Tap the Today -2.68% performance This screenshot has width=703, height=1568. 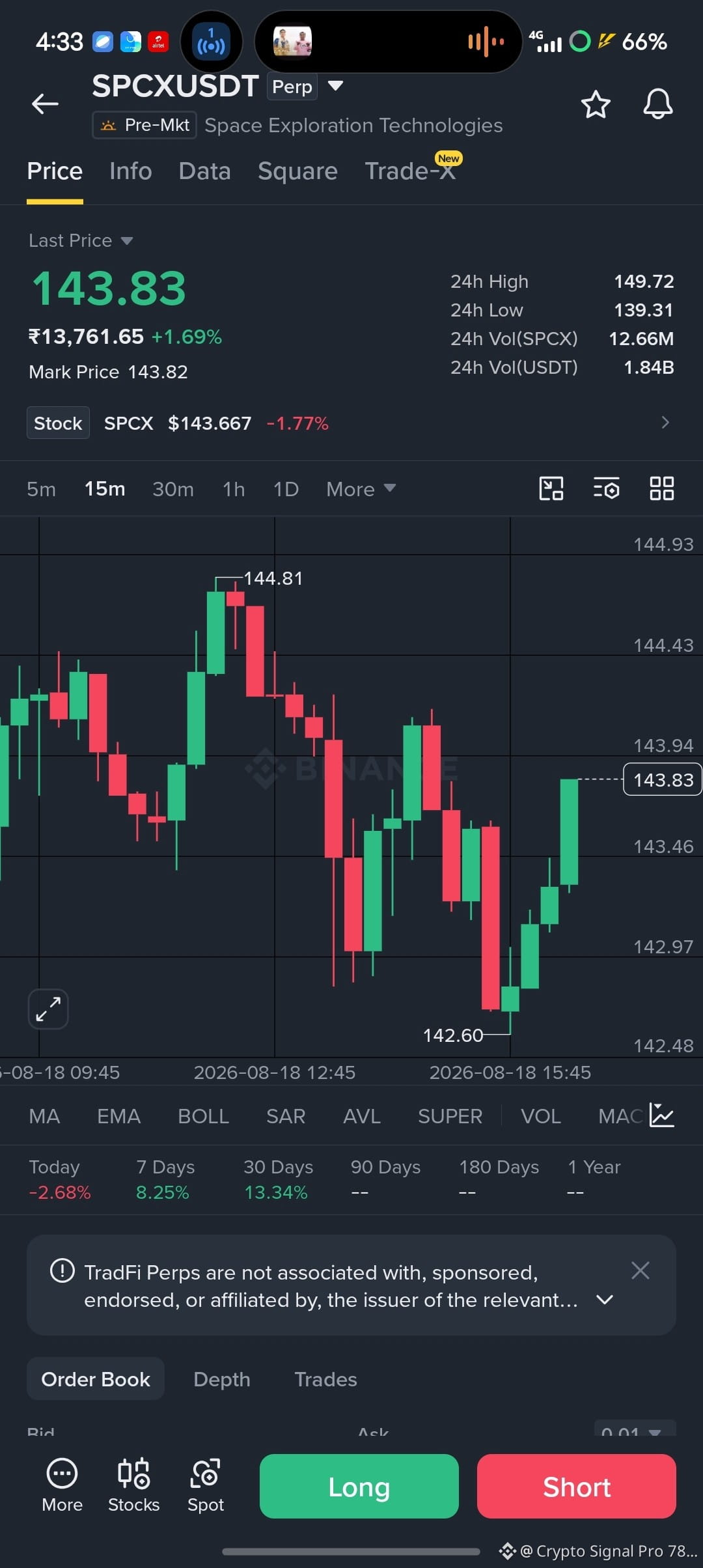[60, 1179]
